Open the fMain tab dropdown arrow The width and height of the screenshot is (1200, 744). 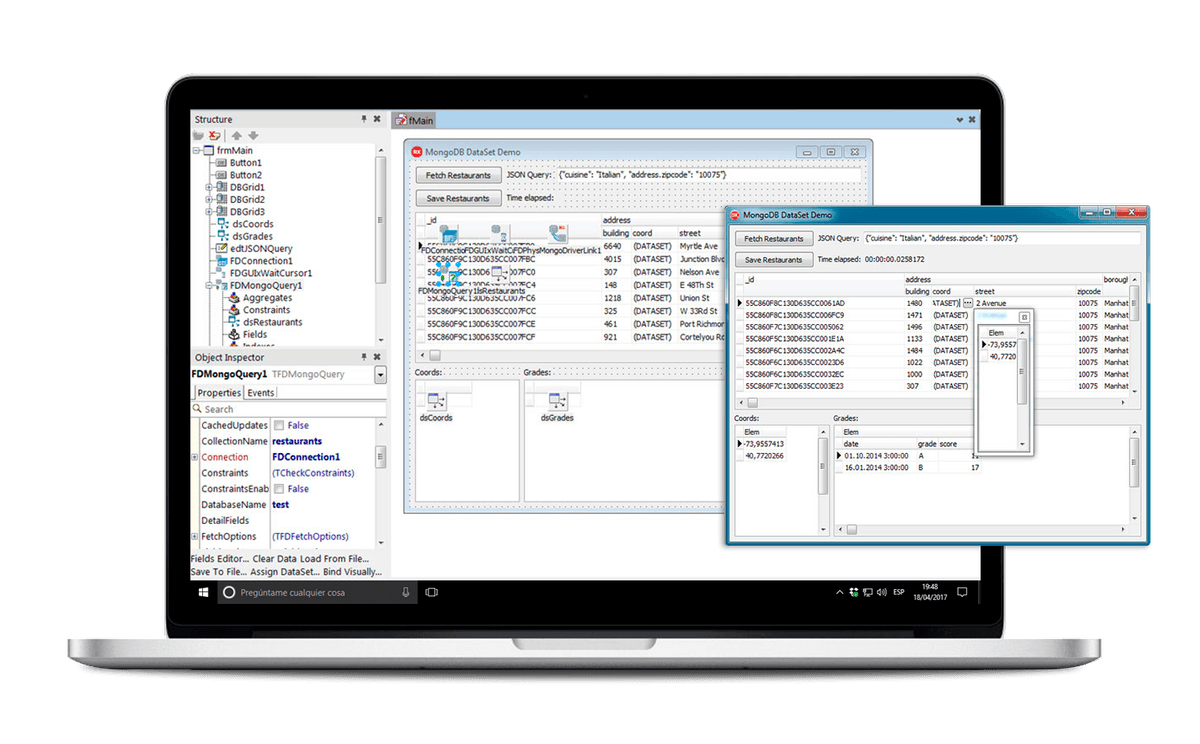[959, 119]
